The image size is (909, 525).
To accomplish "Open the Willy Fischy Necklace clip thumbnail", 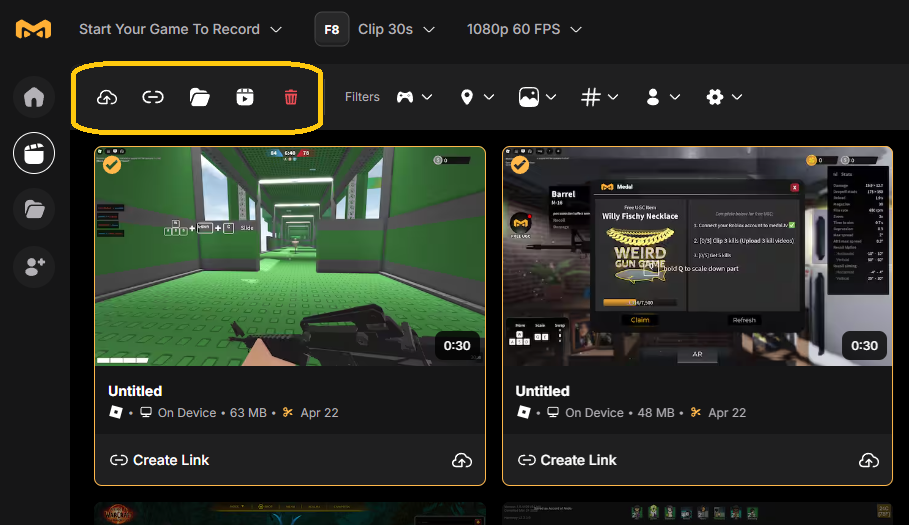I will point(697,256).
